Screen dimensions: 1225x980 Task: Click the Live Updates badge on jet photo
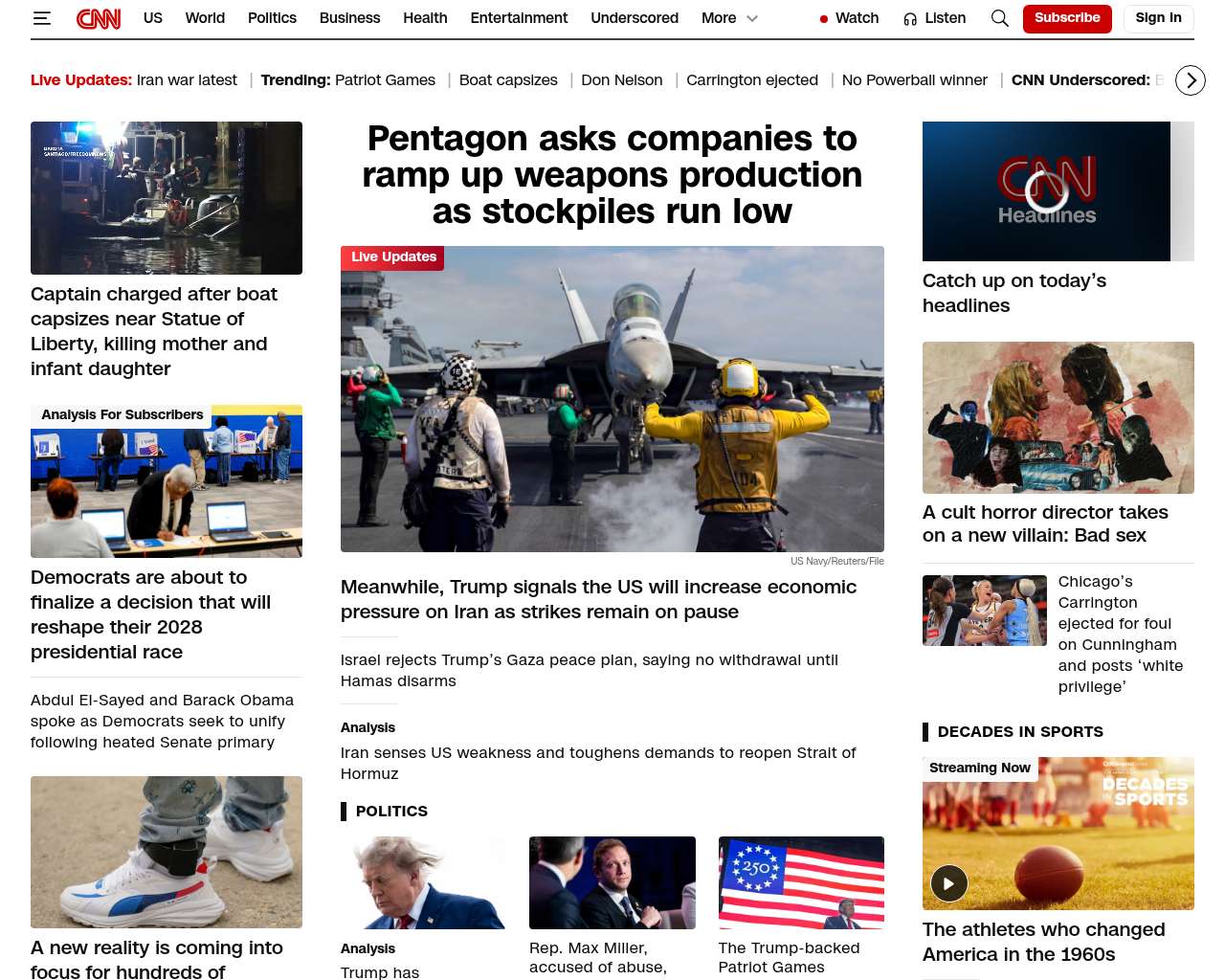tap(392, 257)
